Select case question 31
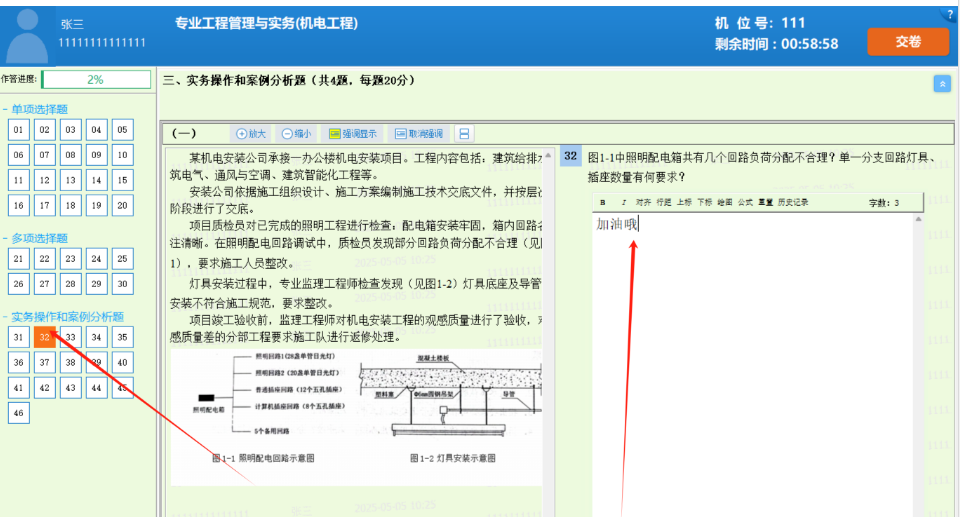The width and height of the screenshot is (960, 517). pos(18,338)
